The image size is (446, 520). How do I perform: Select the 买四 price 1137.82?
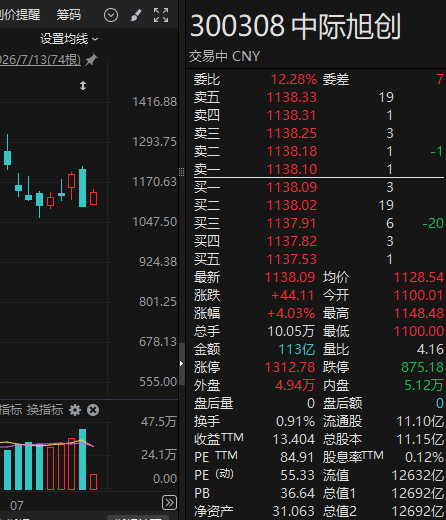(292, 241)
